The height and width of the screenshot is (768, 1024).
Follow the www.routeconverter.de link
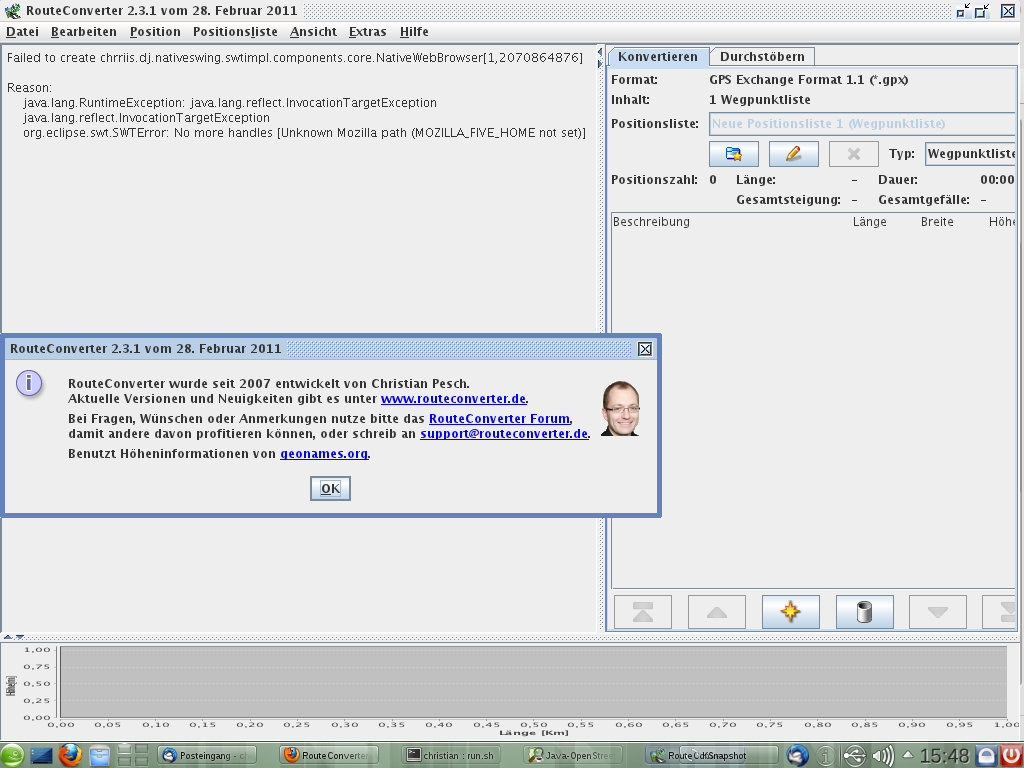453,399
